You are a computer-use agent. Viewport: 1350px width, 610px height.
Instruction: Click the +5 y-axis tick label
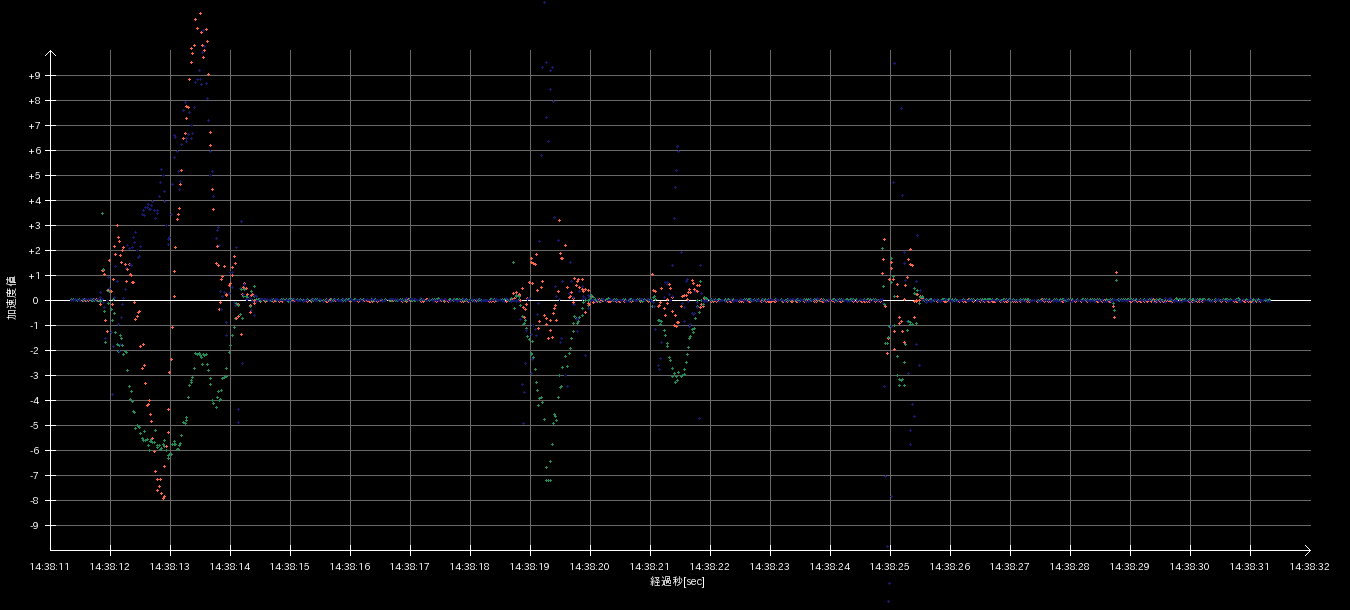coord(35,176)
